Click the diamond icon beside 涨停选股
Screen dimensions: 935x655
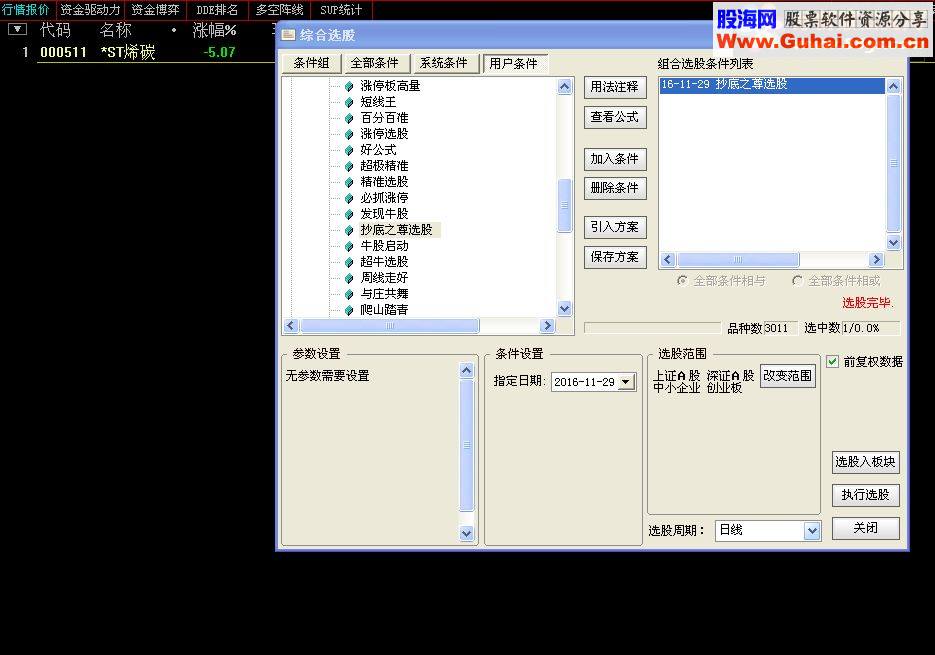tap(349, 134)
